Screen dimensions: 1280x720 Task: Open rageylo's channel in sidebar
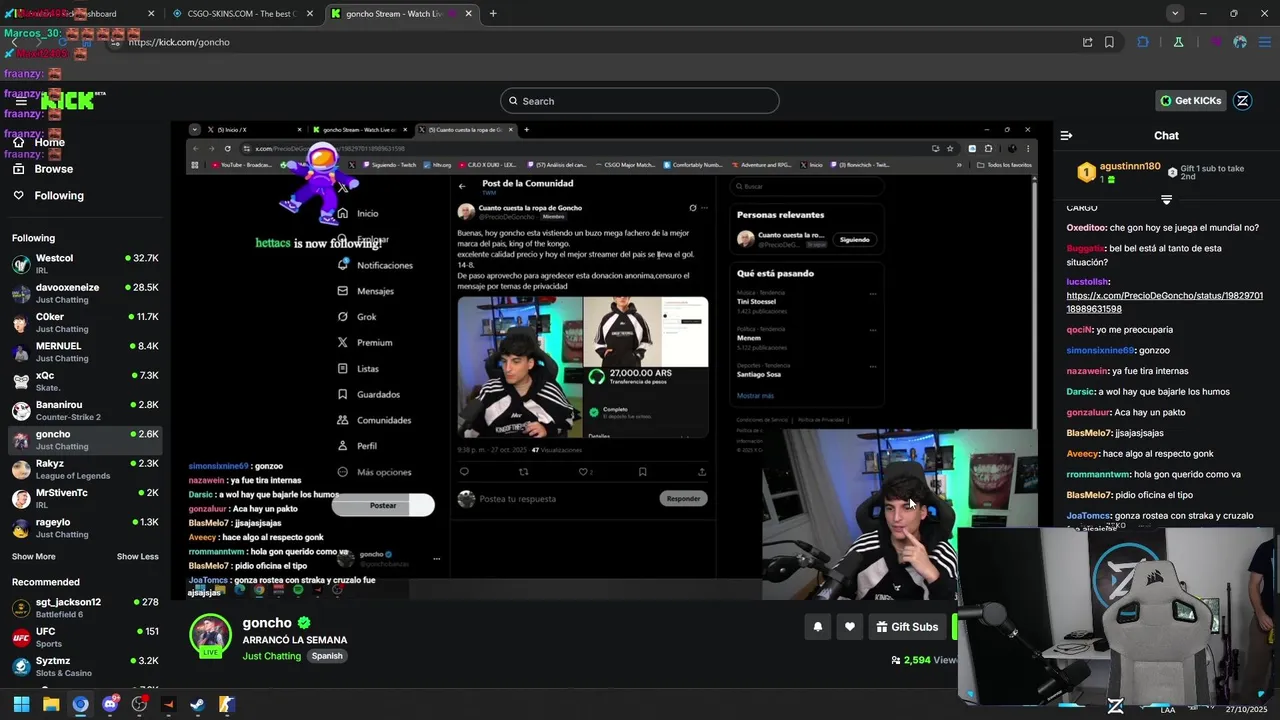tap(84, 528)
